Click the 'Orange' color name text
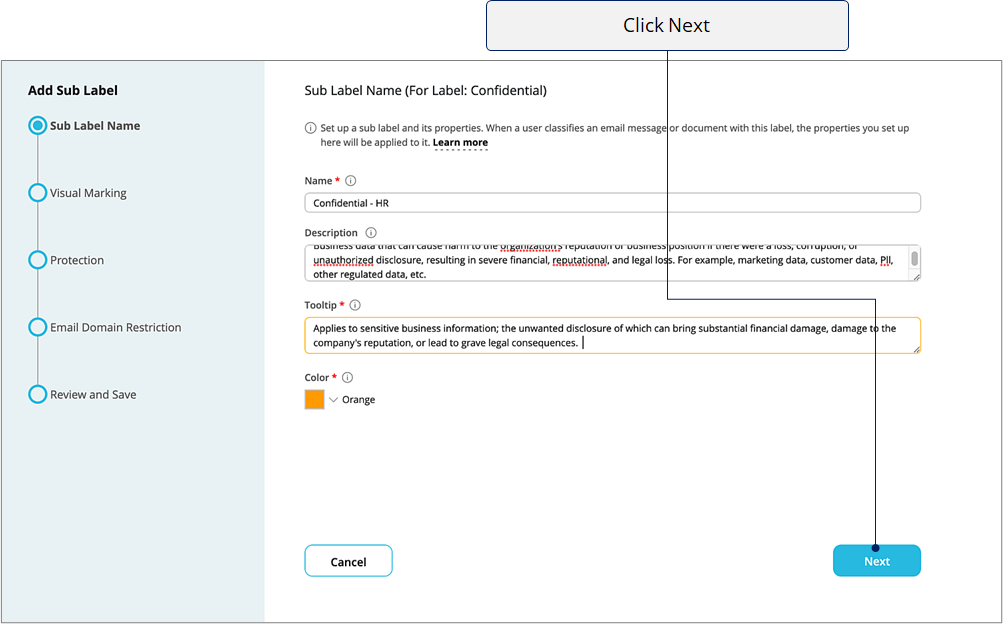1003x624 pixels. [359, 400]
